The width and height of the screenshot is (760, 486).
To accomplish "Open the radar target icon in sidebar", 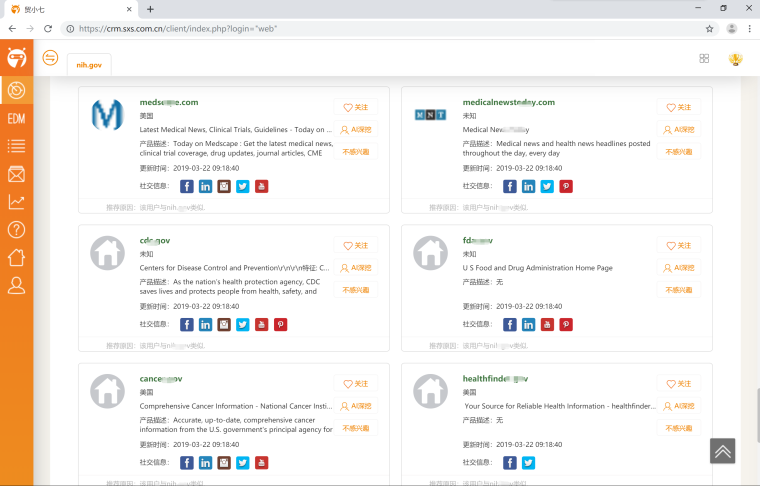I will (16, 90).
